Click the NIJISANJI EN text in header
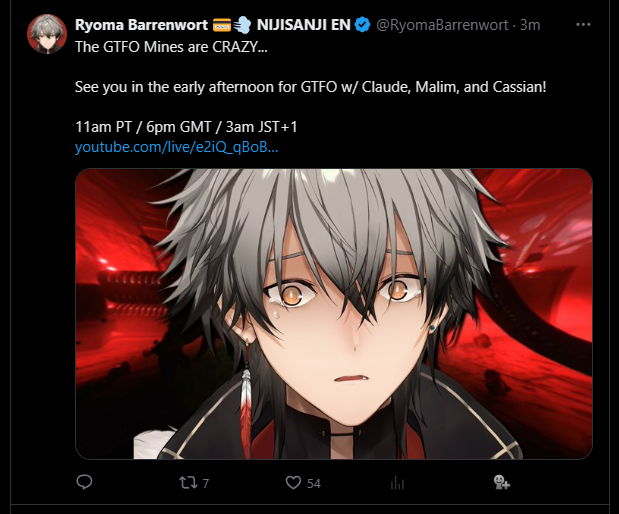619x514 pixels. click(x=303, y=25)
